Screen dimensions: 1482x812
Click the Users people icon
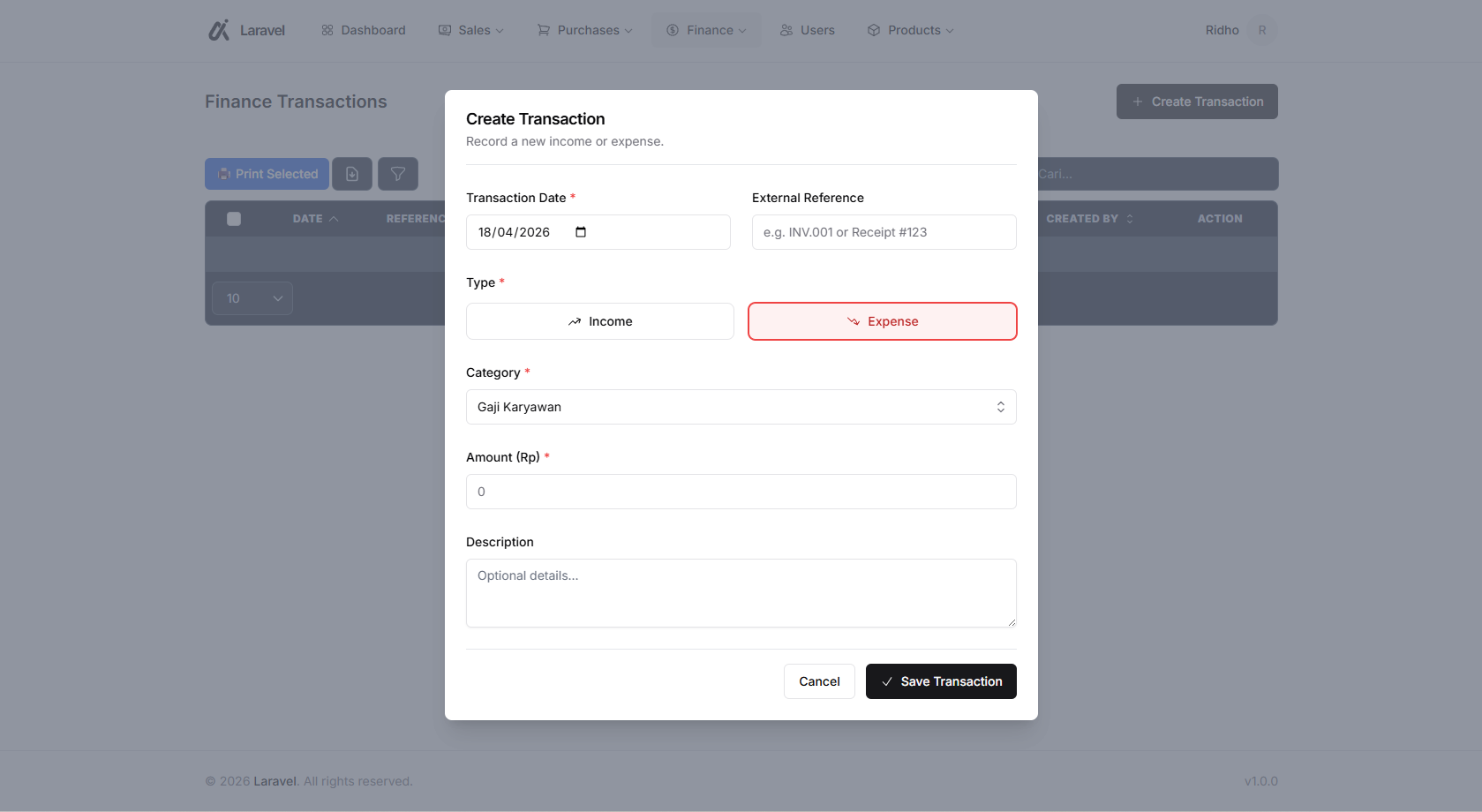pyautogui.click(x=786, y=30)
